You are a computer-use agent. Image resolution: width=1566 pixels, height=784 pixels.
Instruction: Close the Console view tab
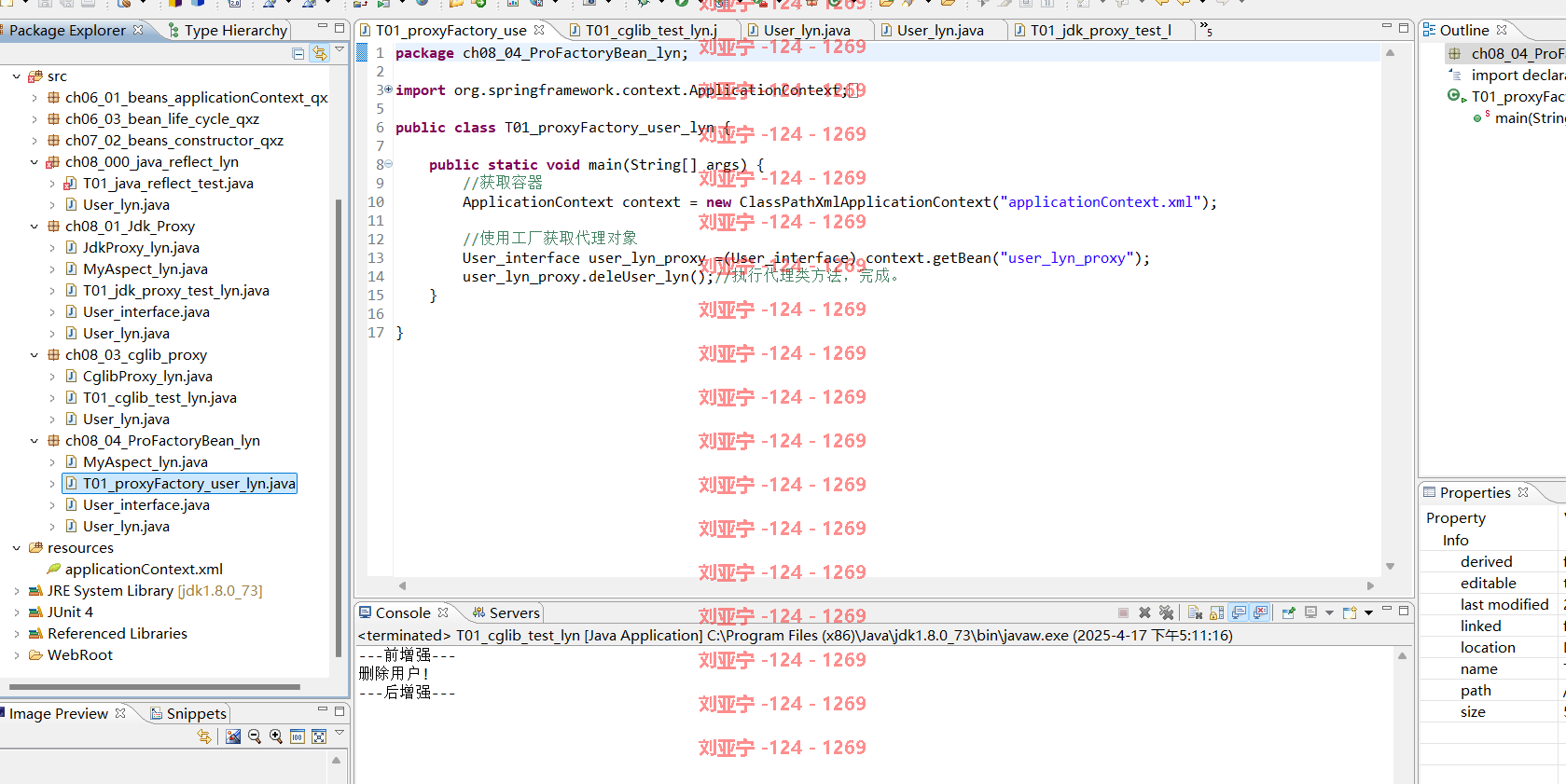(443, 612)
